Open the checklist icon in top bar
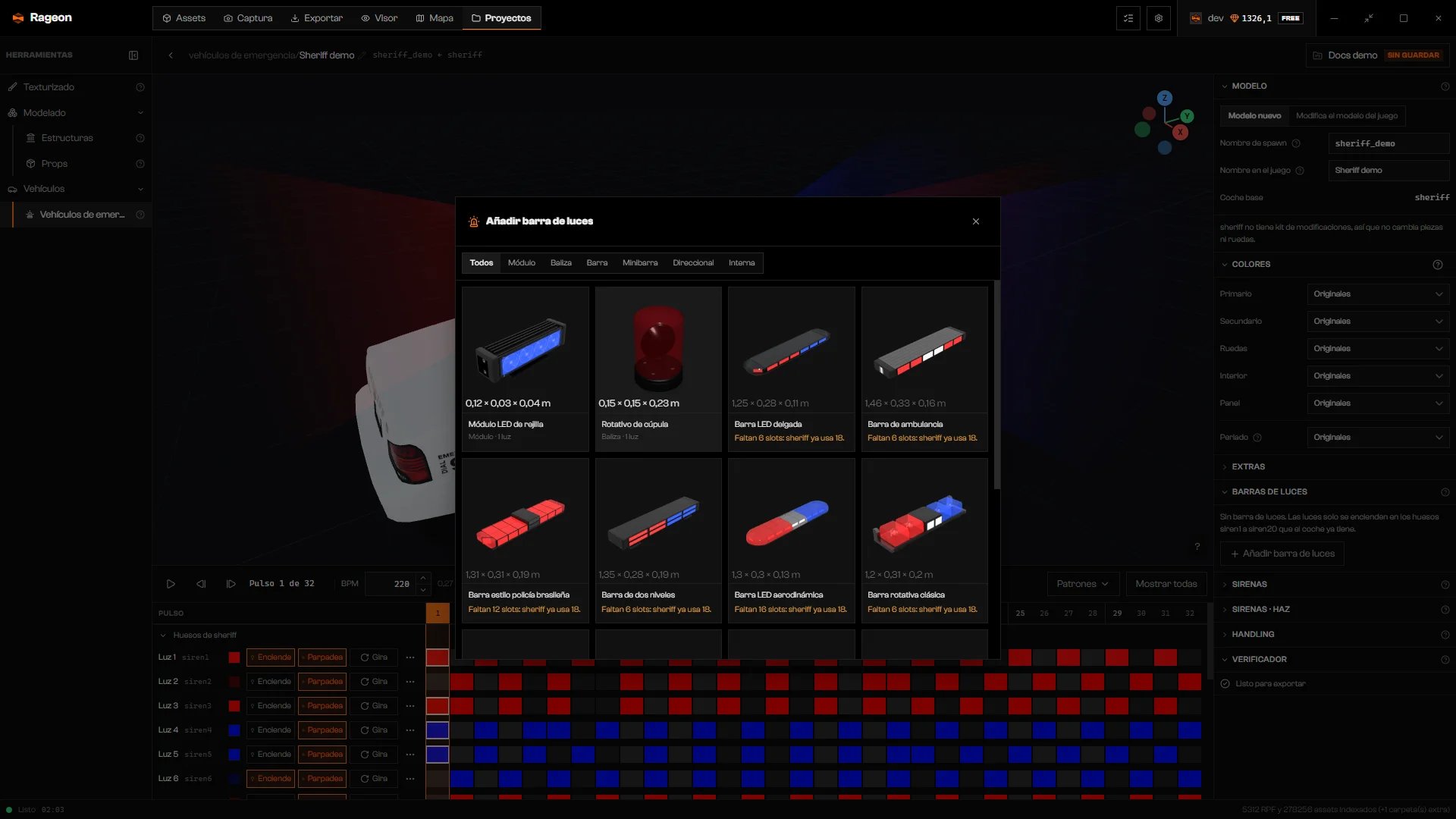The height and width of the screenshot is (819, 1456). pos(1128,18)
